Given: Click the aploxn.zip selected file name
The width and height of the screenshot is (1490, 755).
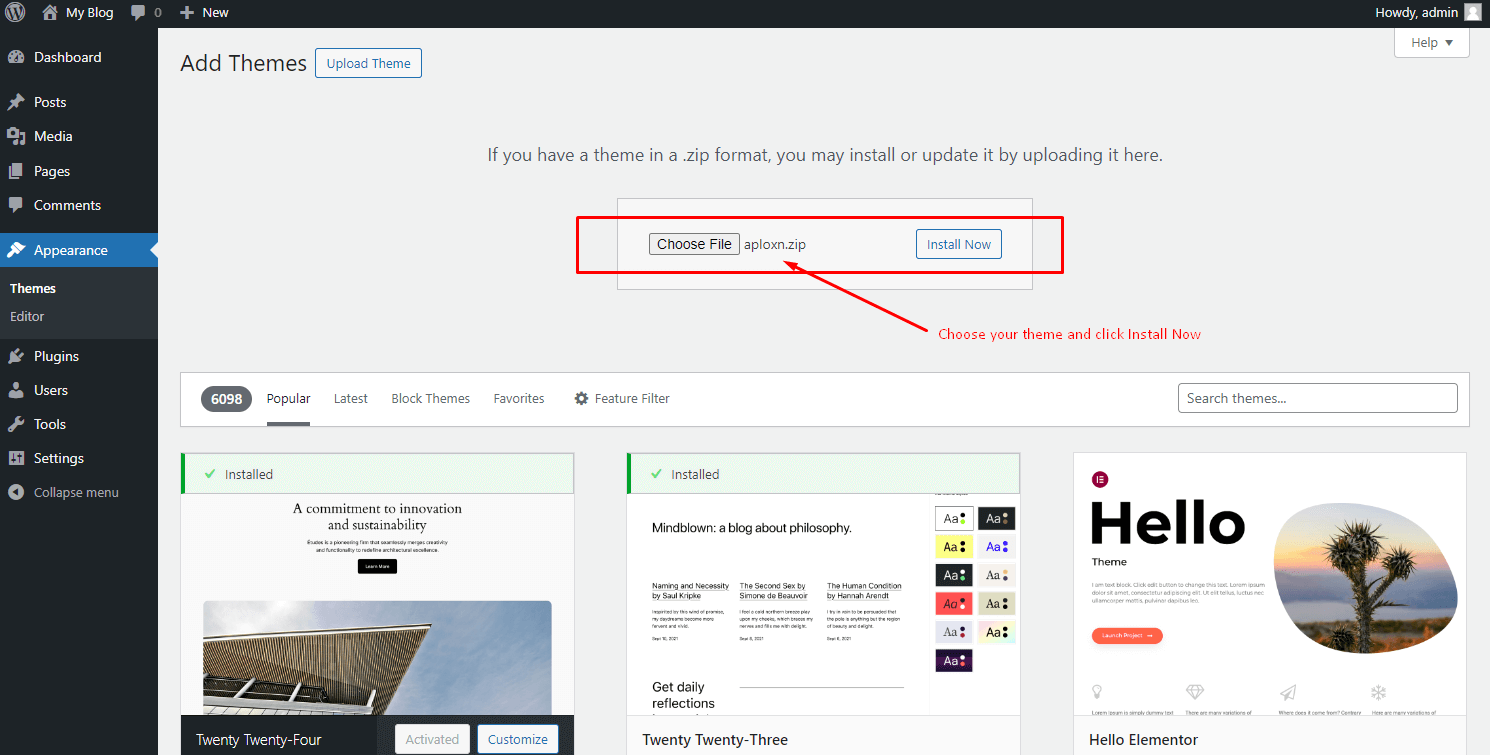Looking at the screenshot, I should click(x=775, y=244).
